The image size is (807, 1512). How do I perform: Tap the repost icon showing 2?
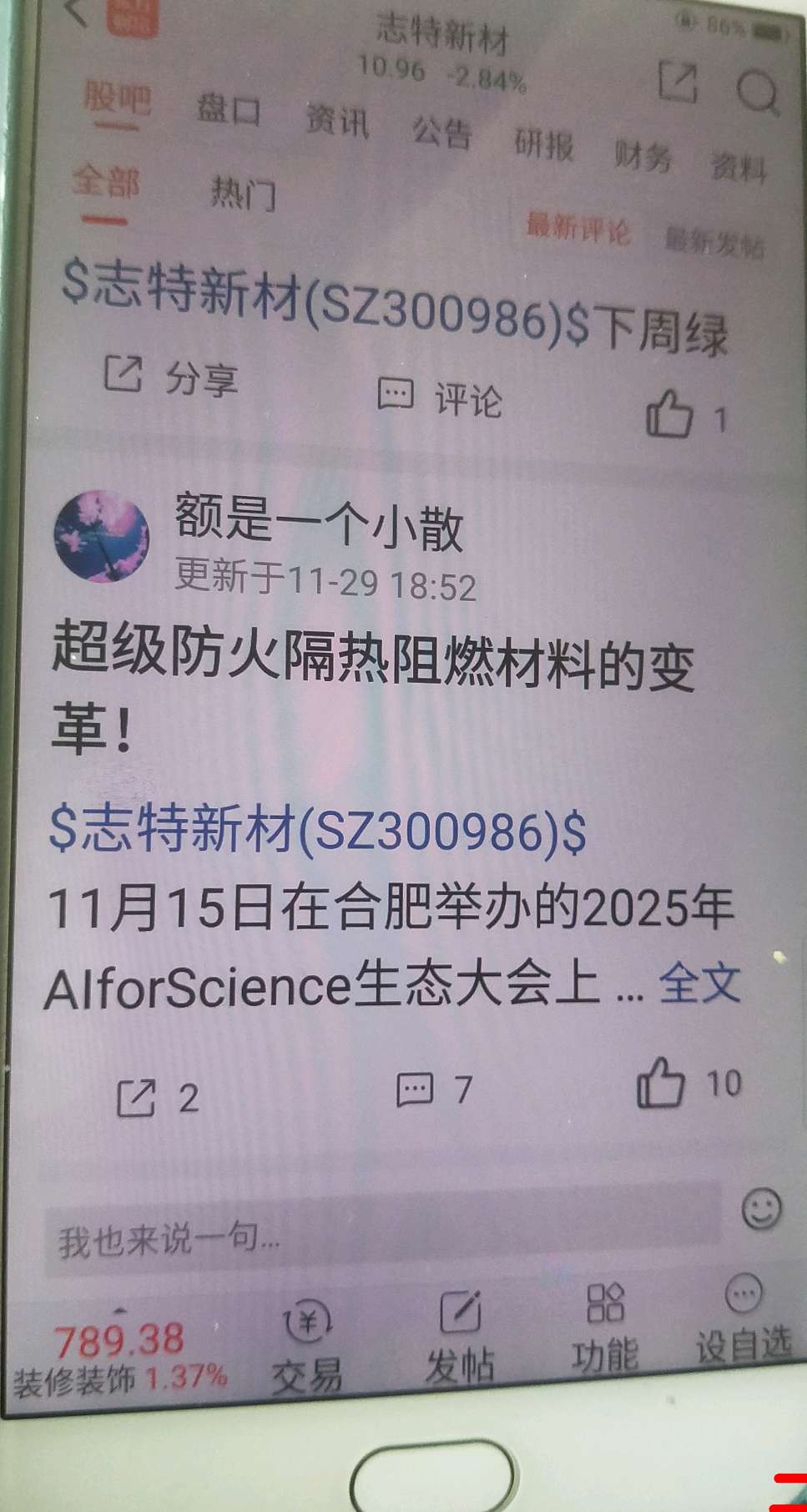137,1098
